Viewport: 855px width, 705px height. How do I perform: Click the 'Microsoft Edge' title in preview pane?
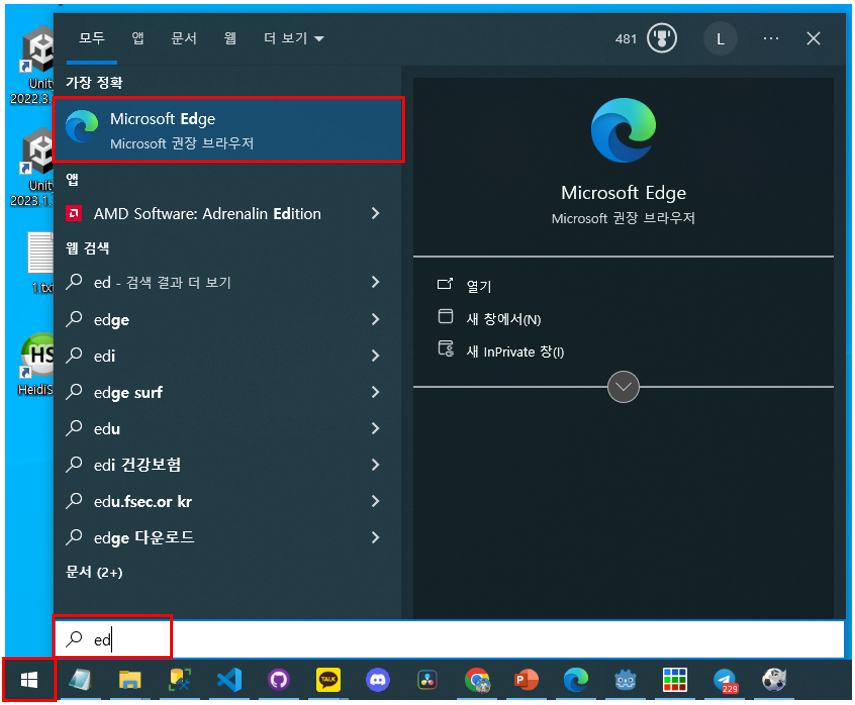click(x=623, y=193)
